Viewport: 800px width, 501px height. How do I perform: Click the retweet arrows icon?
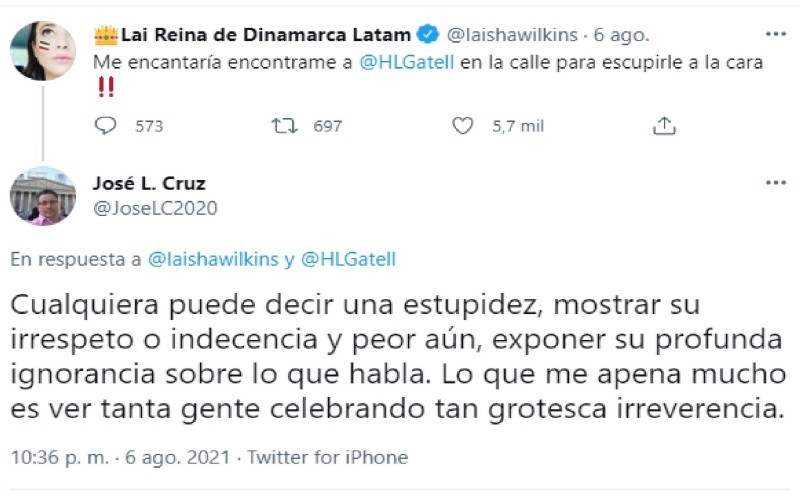click(x=283, y=126)
